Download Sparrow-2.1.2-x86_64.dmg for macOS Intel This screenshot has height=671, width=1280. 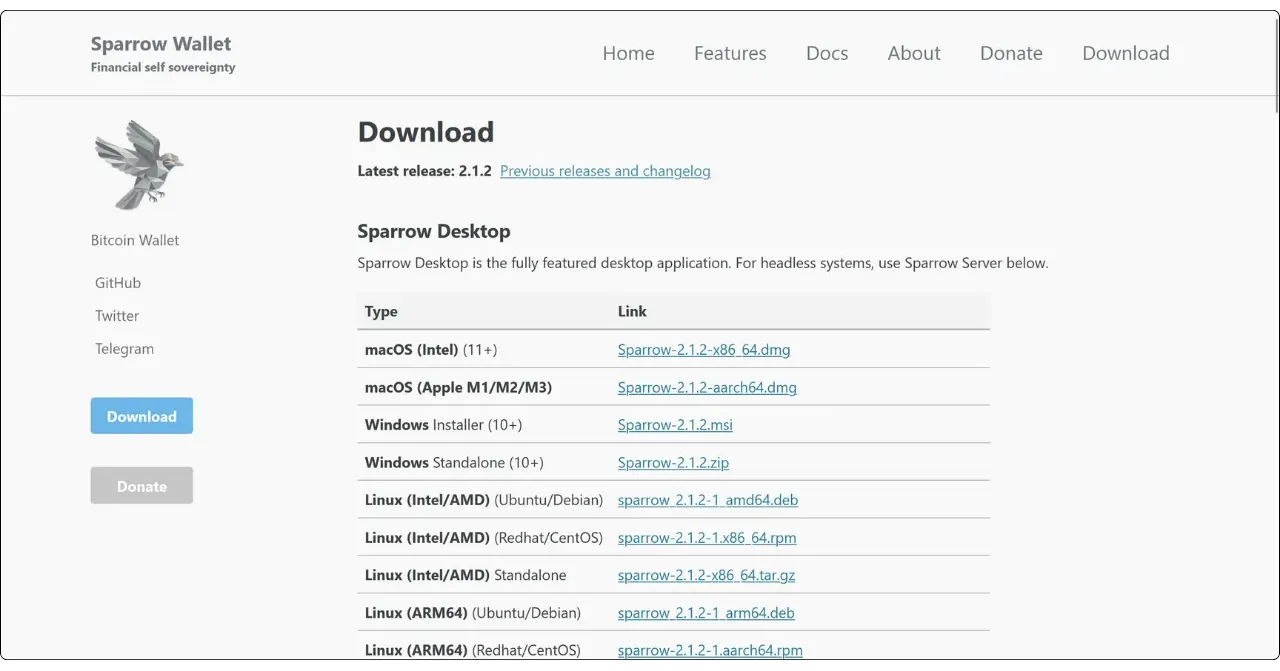[704, 350]
